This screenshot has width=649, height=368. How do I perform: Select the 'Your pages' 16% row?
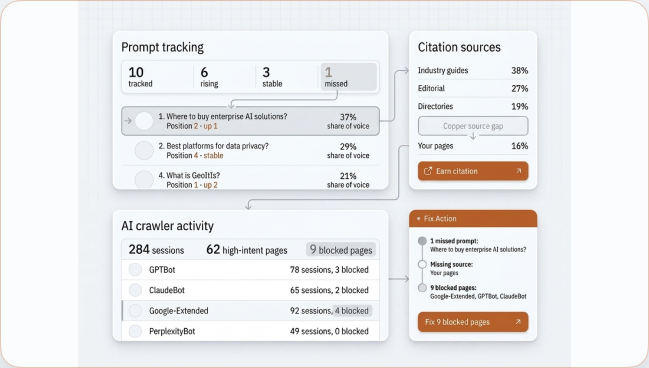tap(473, 146)
